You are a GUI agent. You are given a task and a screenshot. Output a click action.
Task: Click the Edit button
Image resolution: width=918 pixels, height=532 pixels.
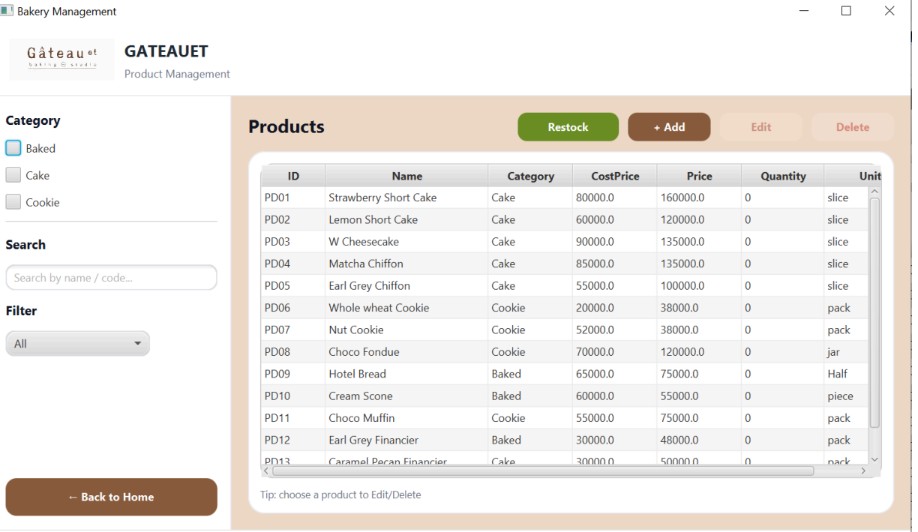(x=761, y=127)
